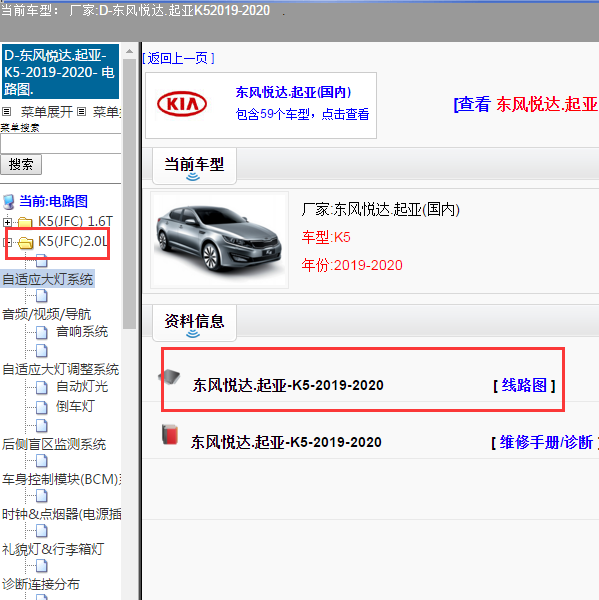Viewport: 599px width, 600px height.
Task: Select 车身控制模块(BCM) tree item
Action: [61, 479]
